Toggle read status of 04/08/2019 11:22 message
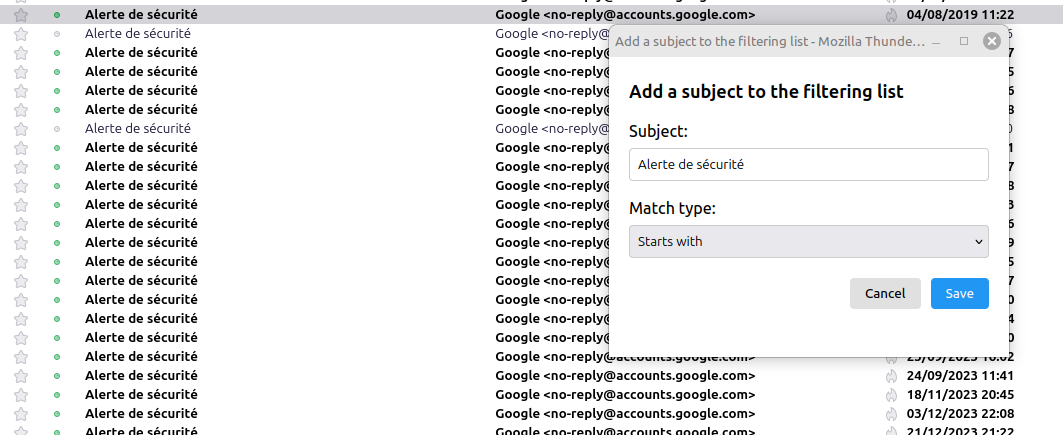 pos(57,14)
